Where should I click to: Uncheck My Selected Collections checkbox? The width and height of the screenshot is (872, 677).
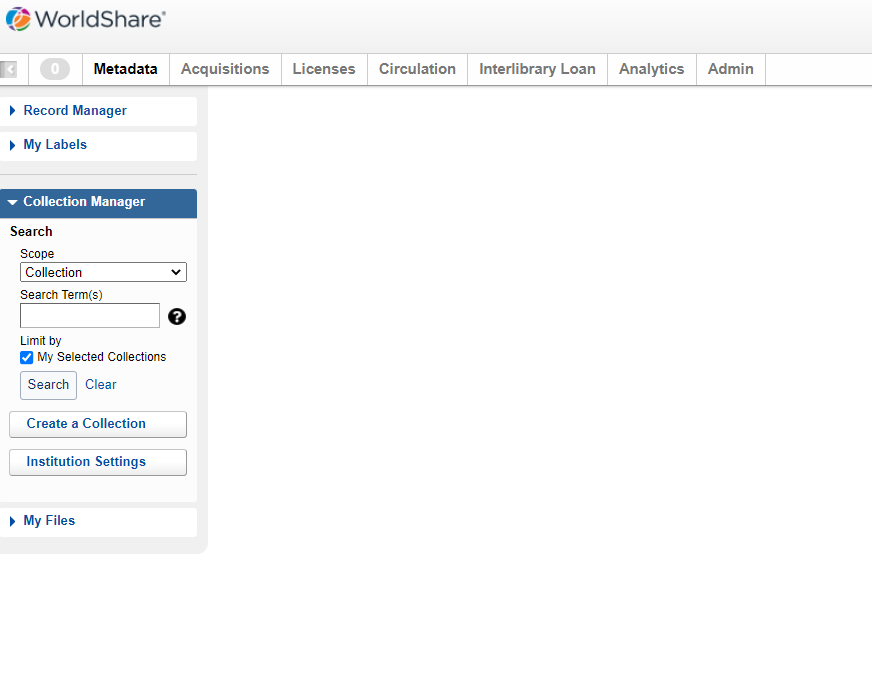pos(27,357)
